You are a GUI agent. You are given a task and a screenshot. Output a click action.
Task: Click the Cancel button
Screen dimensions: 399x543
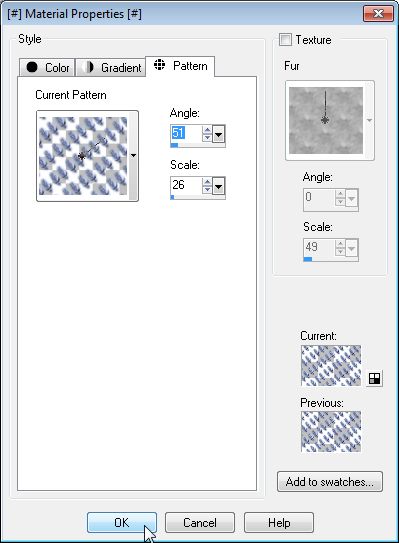click(200, 523)
